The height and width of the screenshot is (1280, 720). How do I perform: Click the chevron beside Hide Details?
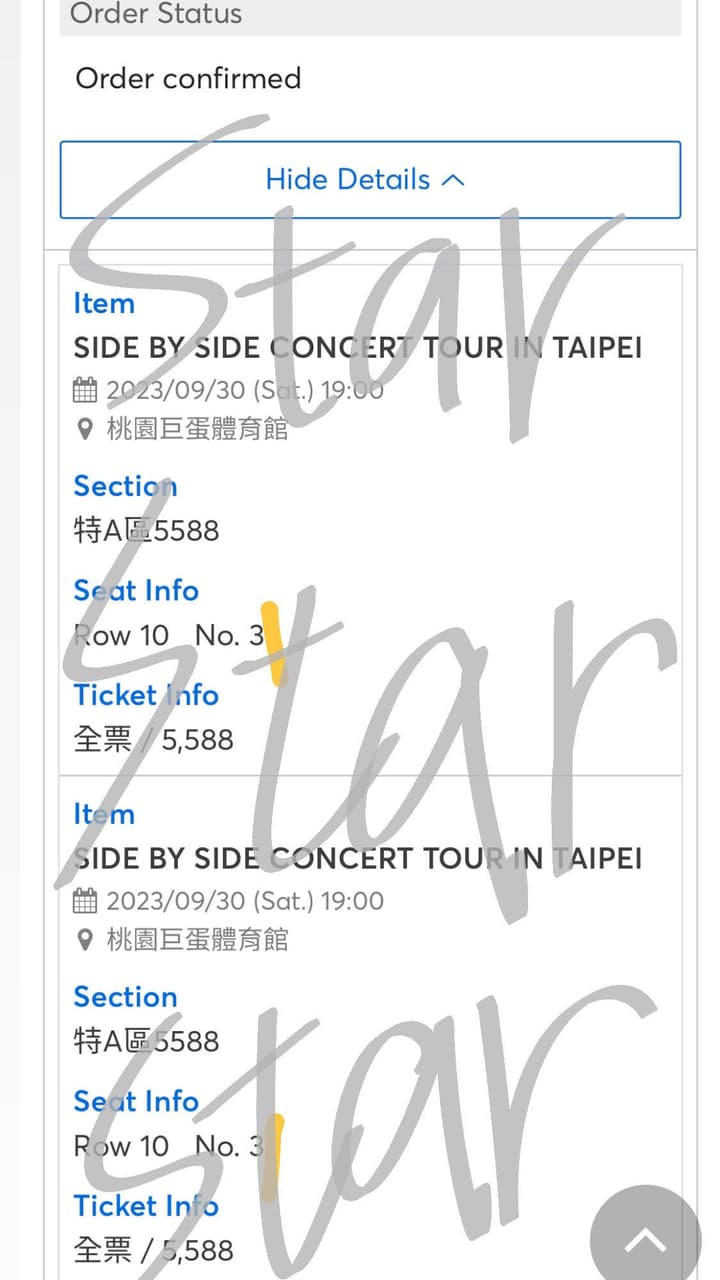[453, 181]
